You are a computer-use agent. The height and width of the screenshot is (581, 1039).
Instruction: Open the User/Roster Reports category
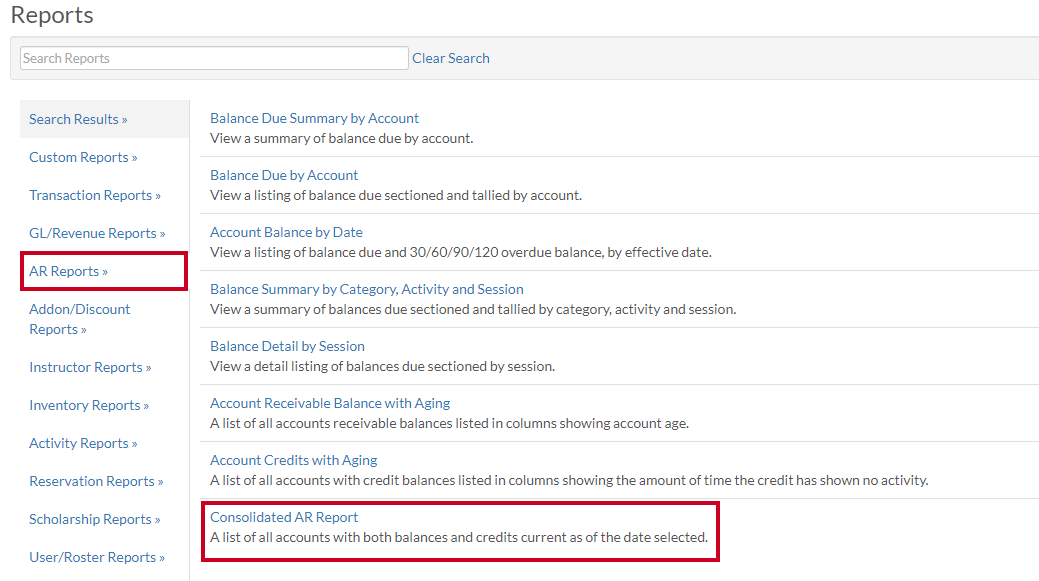point(97,557)
